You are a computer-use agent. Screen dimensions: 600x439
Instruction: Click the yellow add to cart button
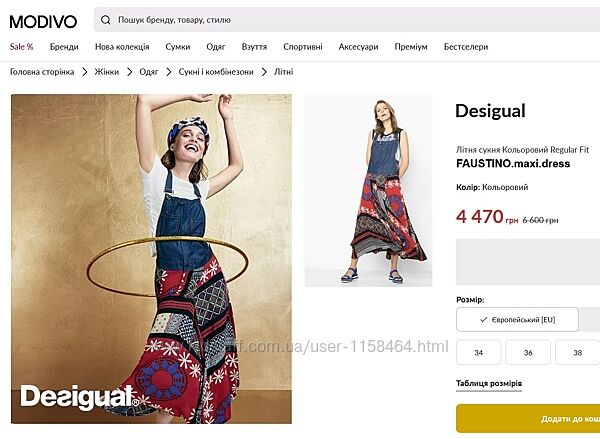pyautogui.click(x=528, y=419)
